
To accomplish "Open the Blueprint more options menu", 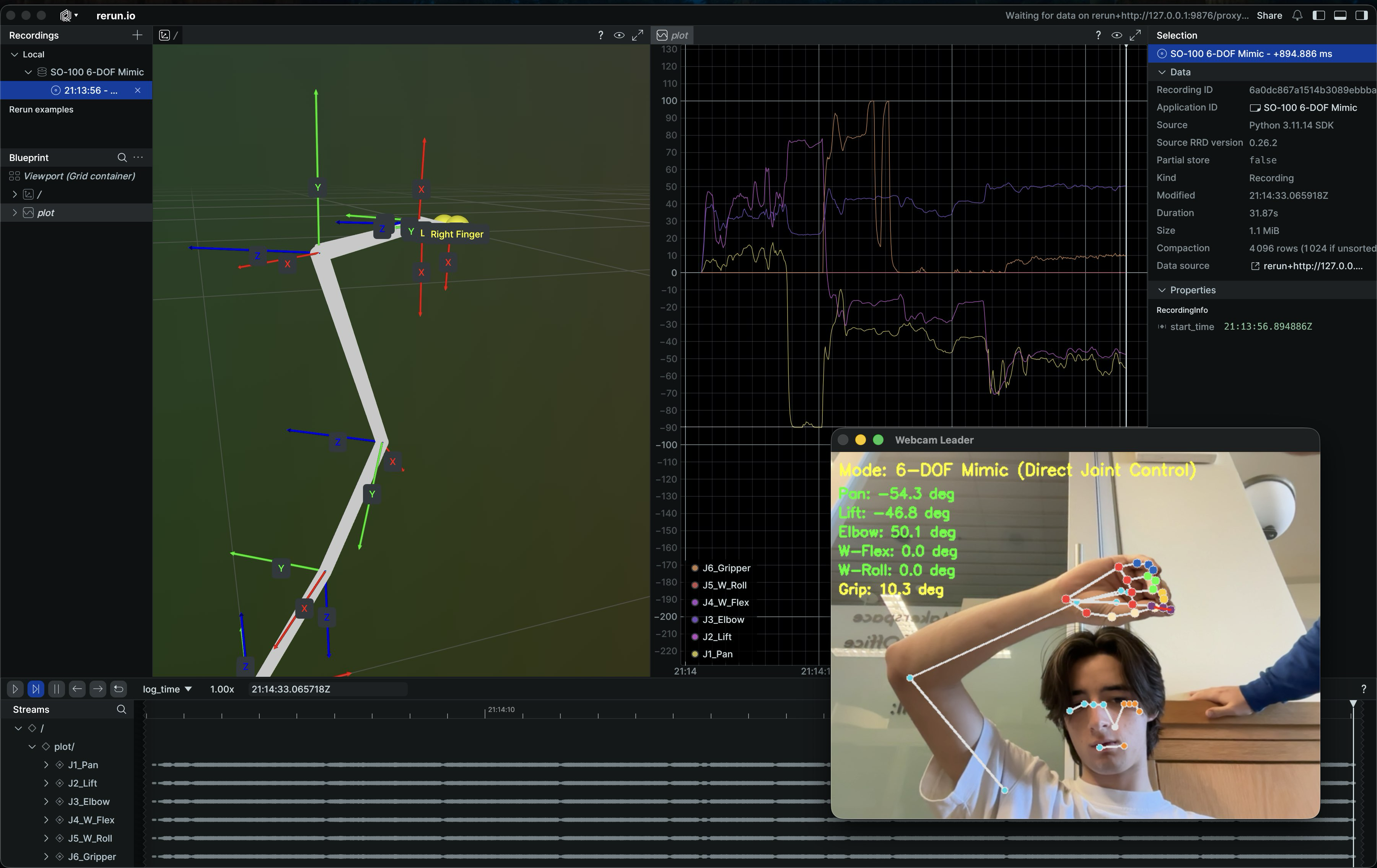I will point(138,157).
